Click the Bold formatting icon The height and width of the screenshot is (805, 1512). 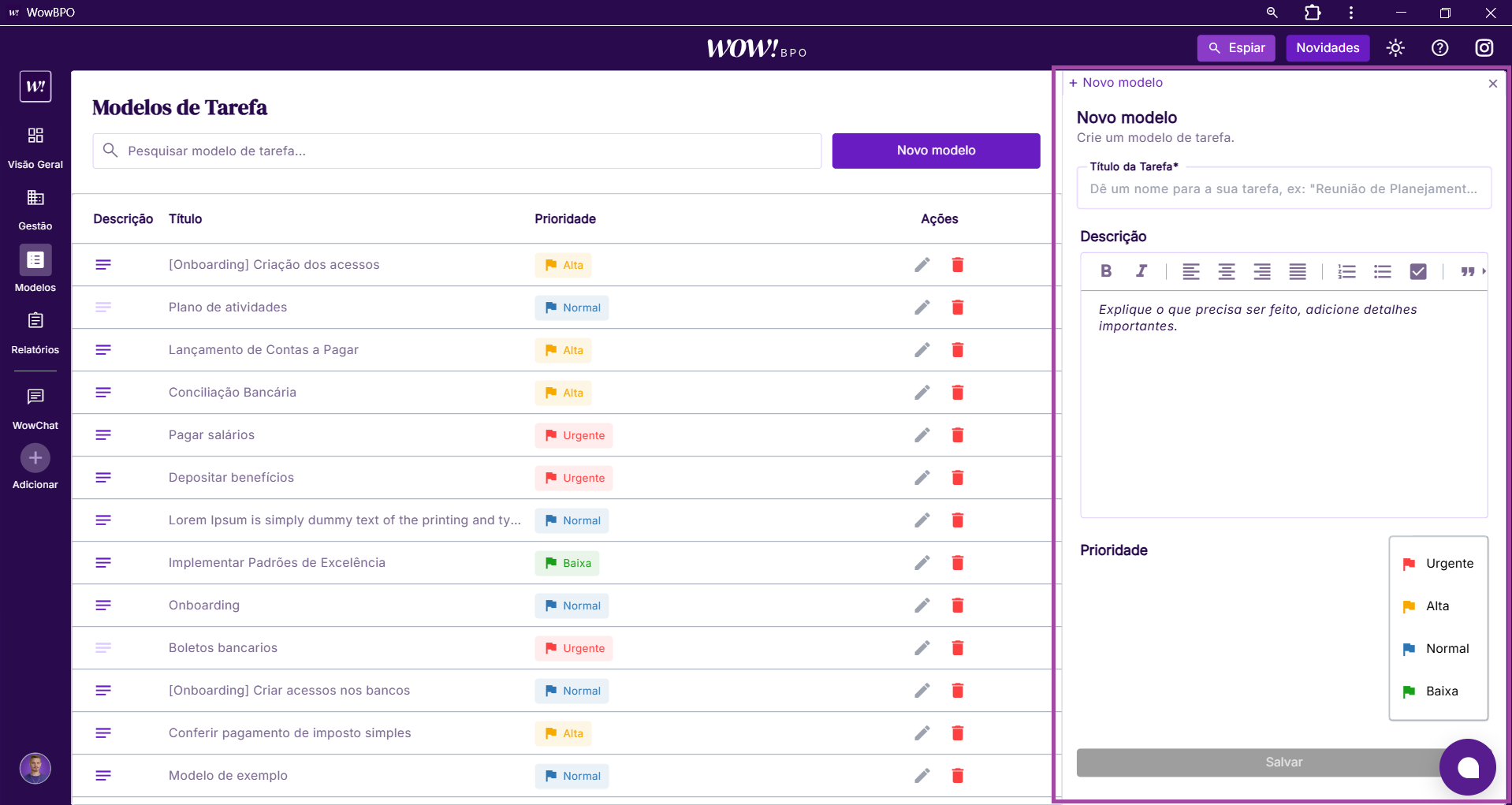(1106, 271)
